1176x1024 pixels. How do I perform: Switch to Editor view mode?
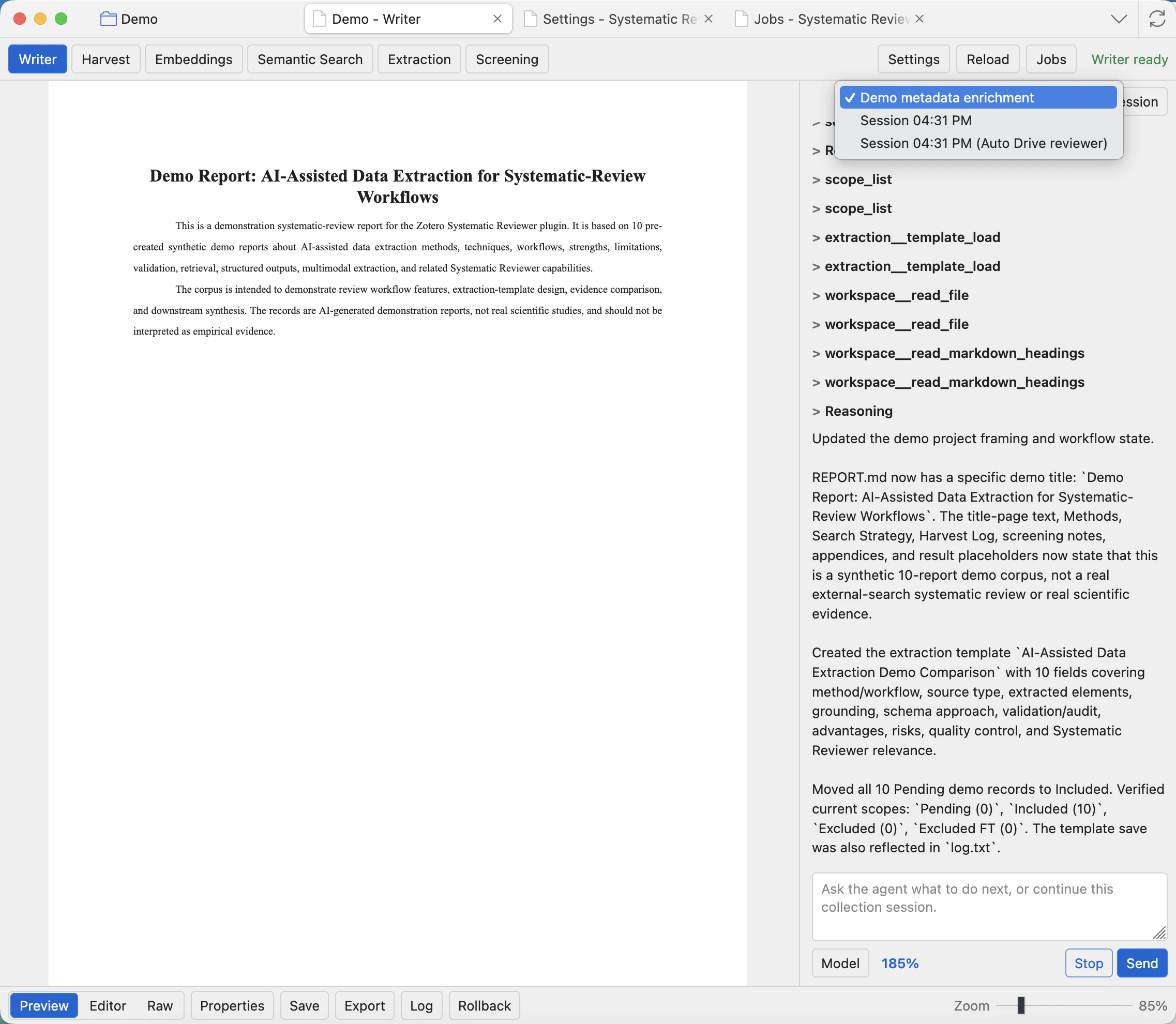[x=108, y=1006]
